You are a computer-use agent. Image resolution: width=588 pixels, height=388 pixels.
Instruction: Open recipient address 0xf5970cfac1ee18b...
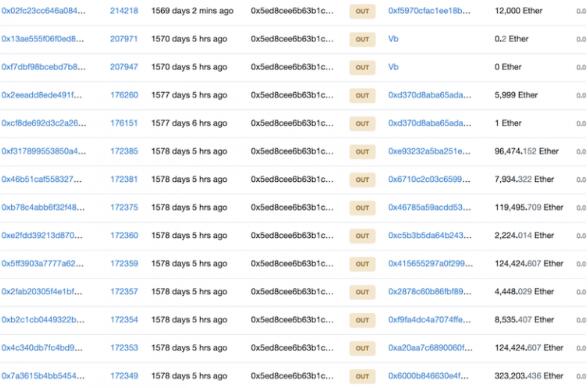[429, 11]
